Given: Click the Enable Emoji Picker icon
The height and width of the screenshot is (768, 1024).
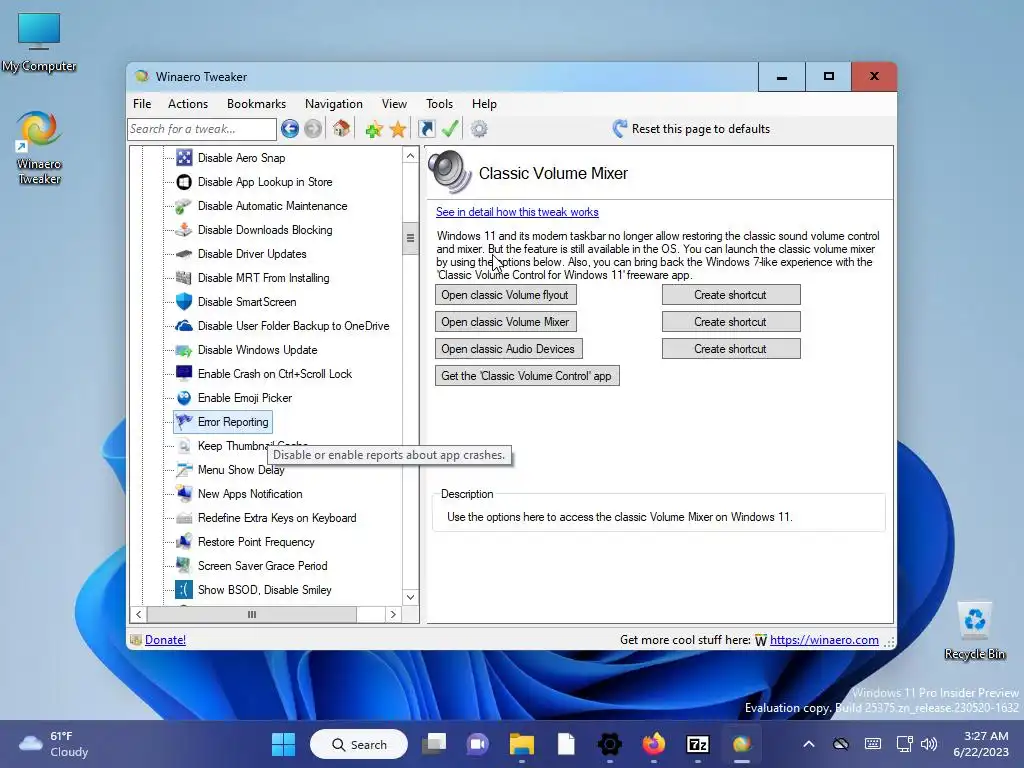Looking at the screenshot, I should (x=184, y=398).
